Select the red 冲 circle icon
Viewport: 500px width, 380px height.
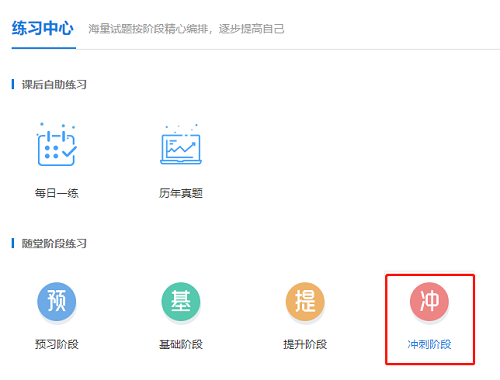pyautogui.click(x=429, y=301)
